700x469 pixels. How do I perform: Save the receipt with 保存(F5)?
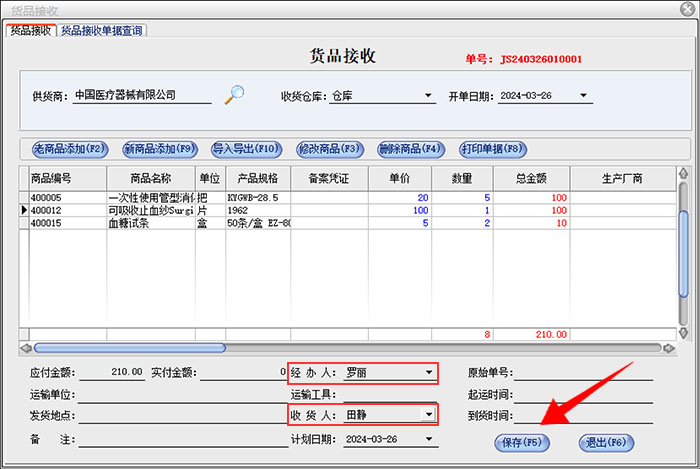pos(521,442)
